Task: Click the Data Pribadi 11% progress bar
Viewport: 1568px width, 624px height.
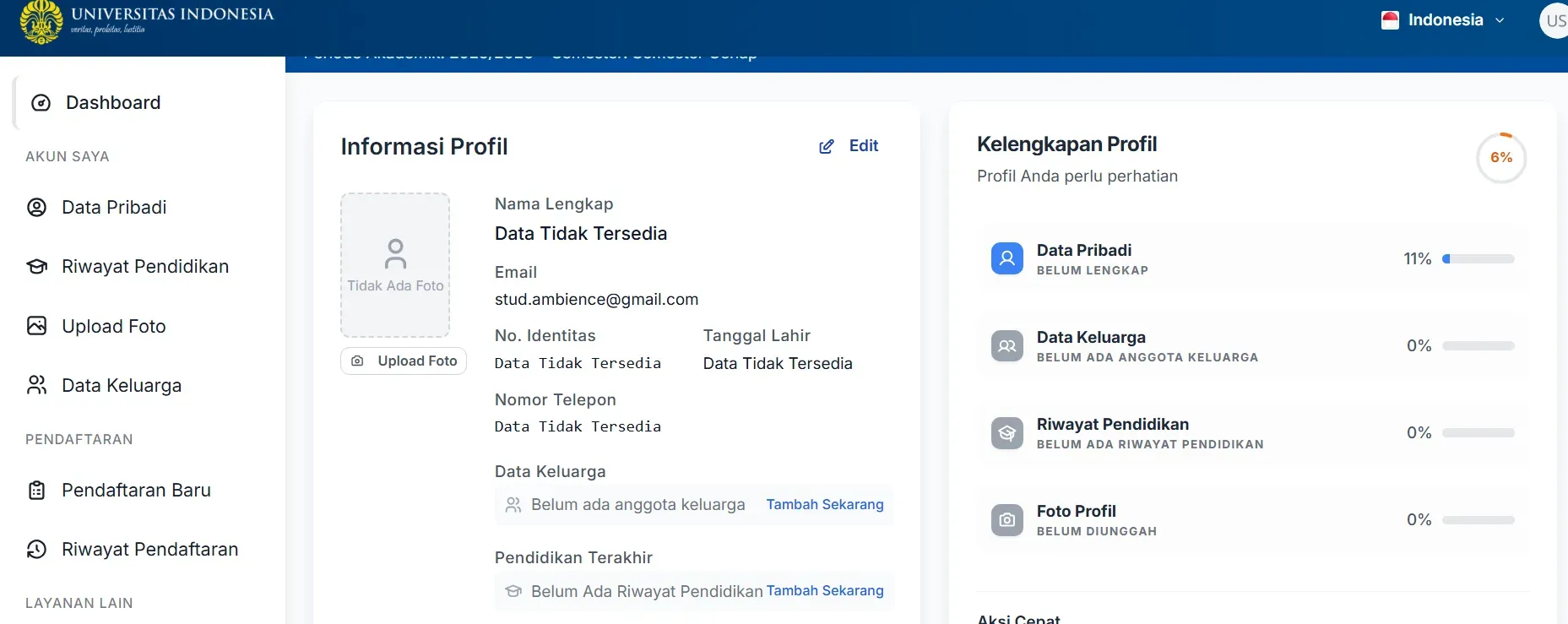Action: [x=1478, y=259]
